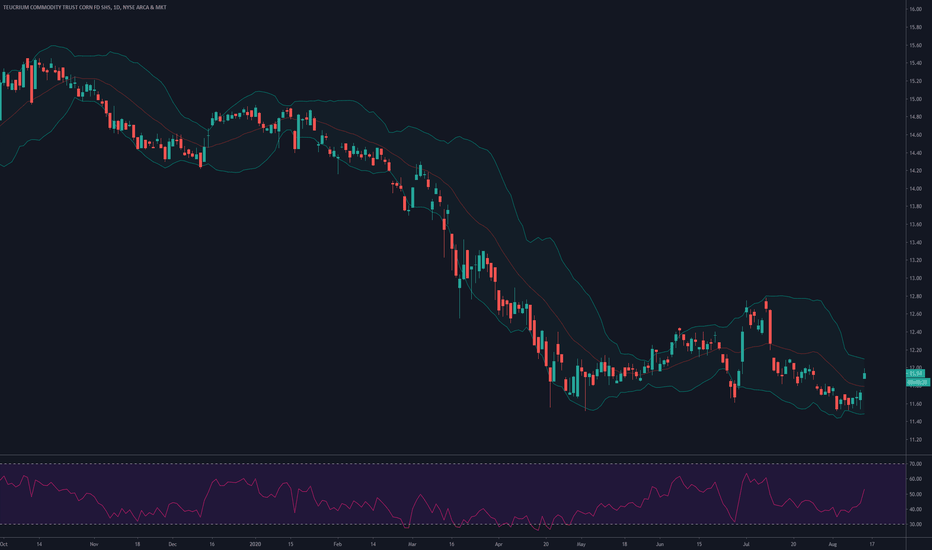This screenshot has width=932, height=550.
Task: Click the 50.00 RSI scale label
Action: 915,494
